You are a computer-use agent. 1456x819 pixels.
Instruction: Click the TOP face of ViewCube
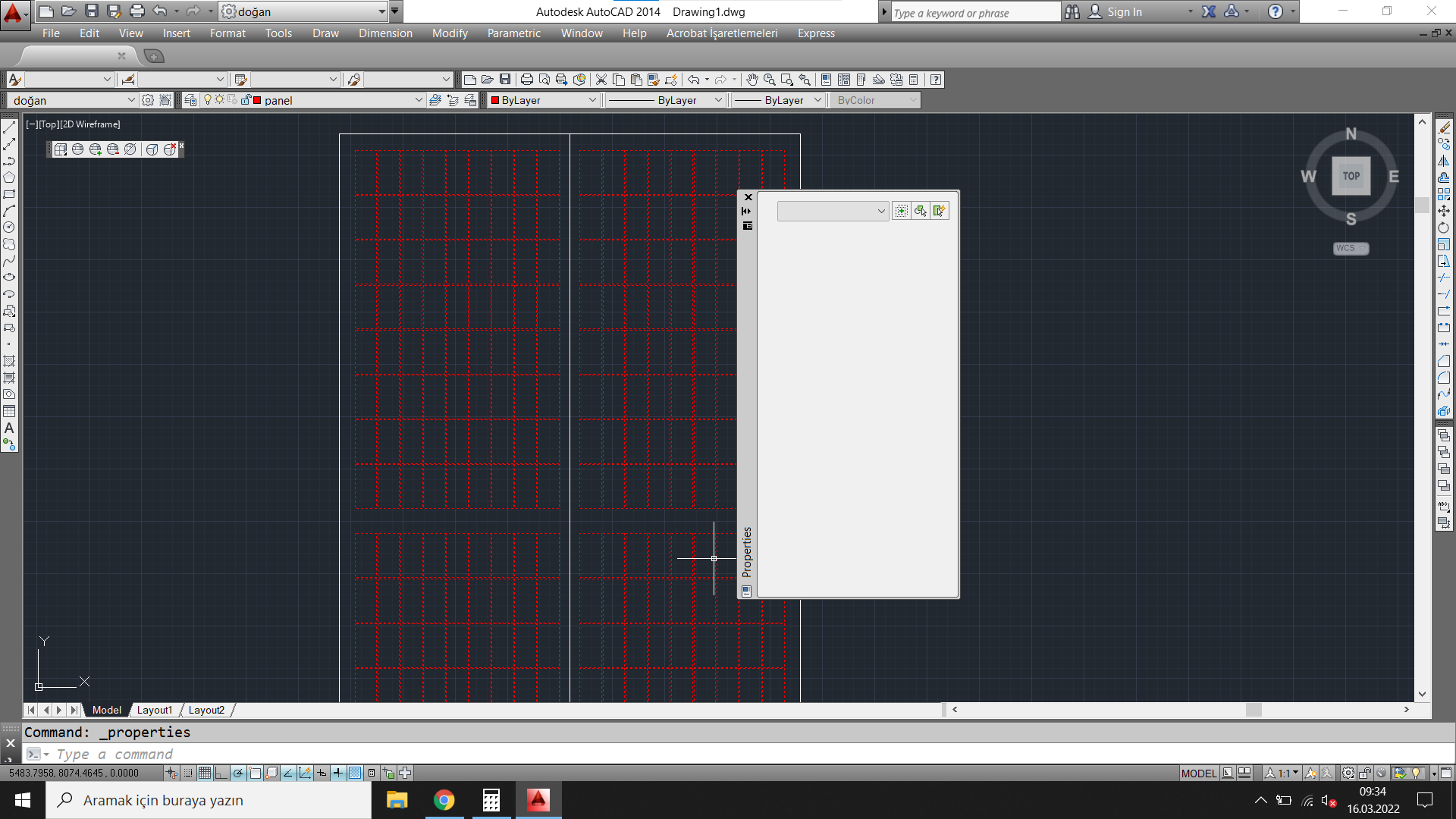coord(1351,176)
